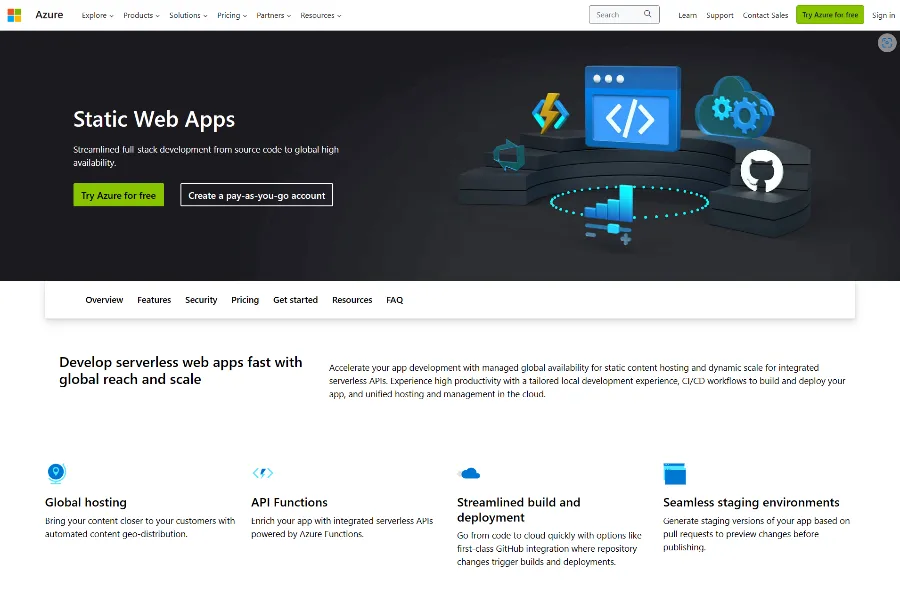Click the GitHub logo in hero image
The width and height of the screenshot is (900, 600).
761,172
